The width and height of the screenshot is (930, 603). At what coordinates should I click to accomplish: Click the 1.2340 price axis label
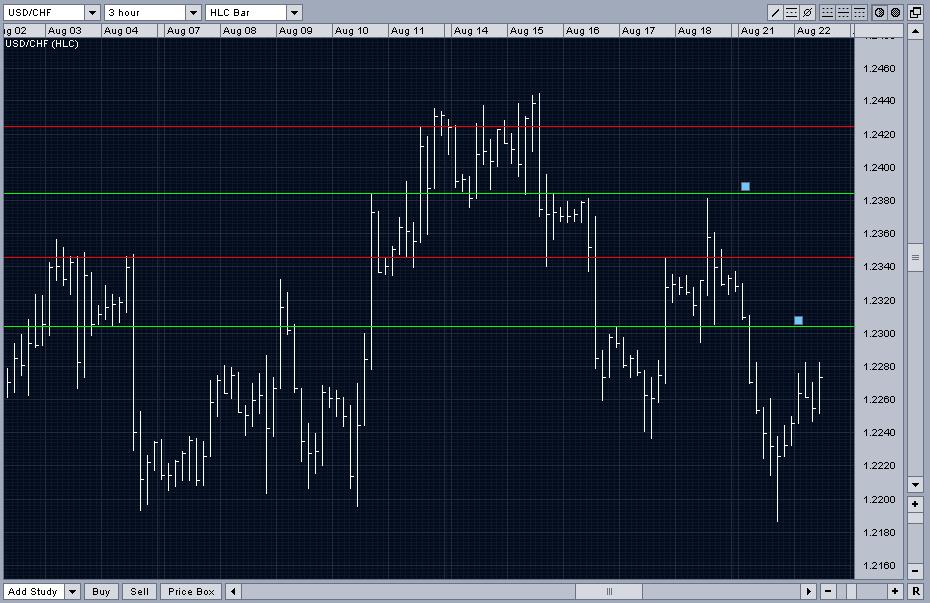pyautogui.click(x=880, y=267)
